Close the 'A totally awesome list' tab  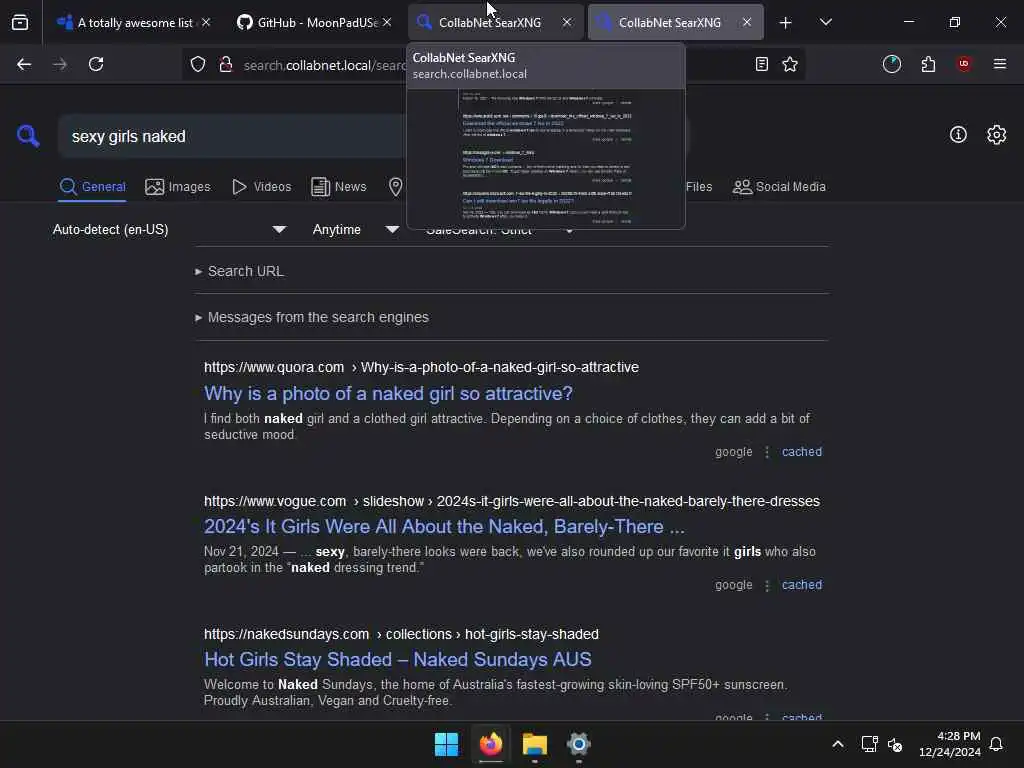pyautogui.click(x=206, y=22)
